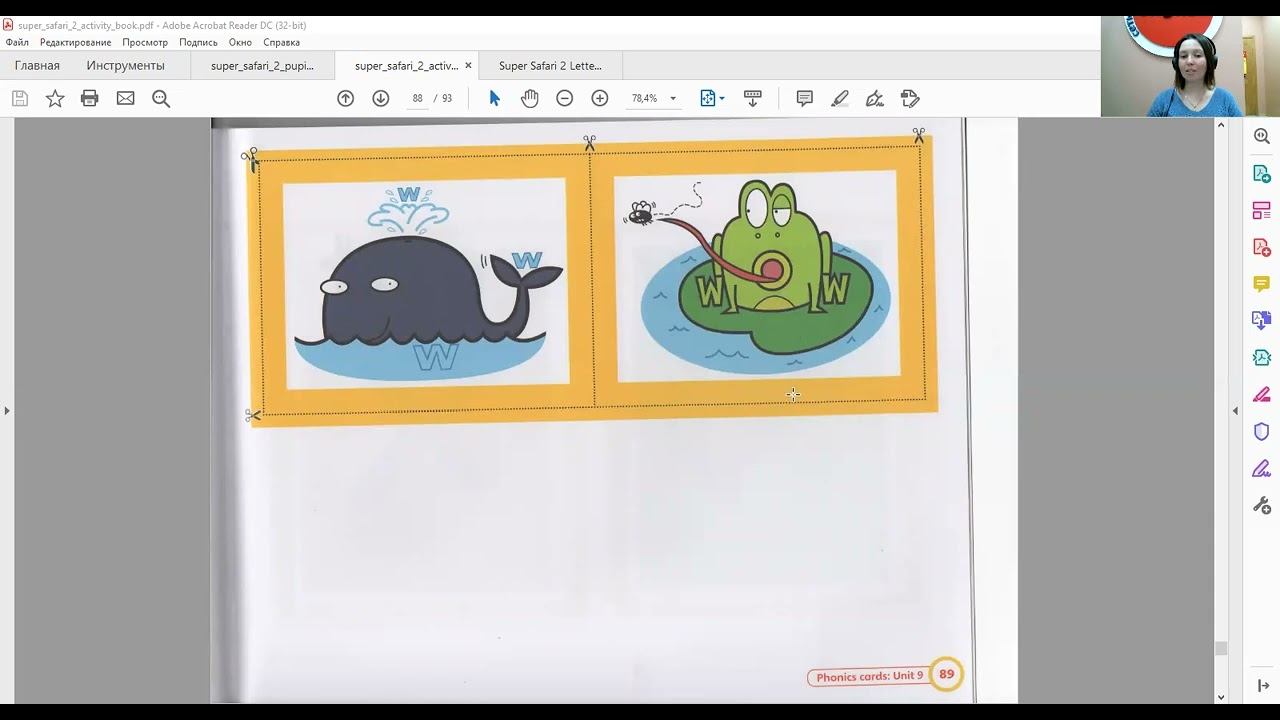
Task: Switch to the Главная tab
Action: [37, 66]
